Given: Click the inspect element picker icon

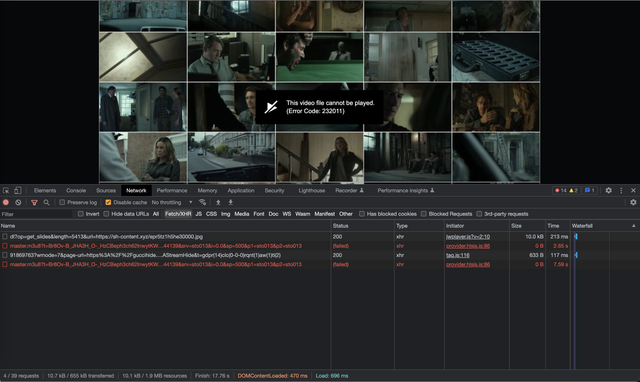Looking at the screenshot, I should [x=6, y=191].
